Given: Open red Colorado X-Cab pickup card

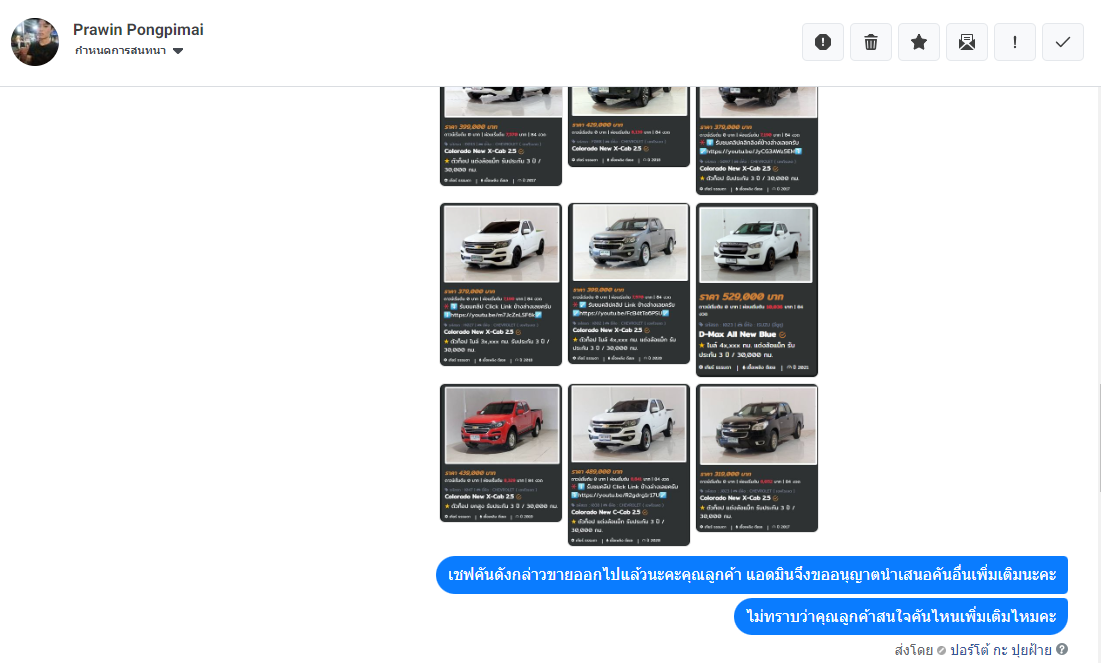Looking at the screenshot, I should tap(501, 453).
